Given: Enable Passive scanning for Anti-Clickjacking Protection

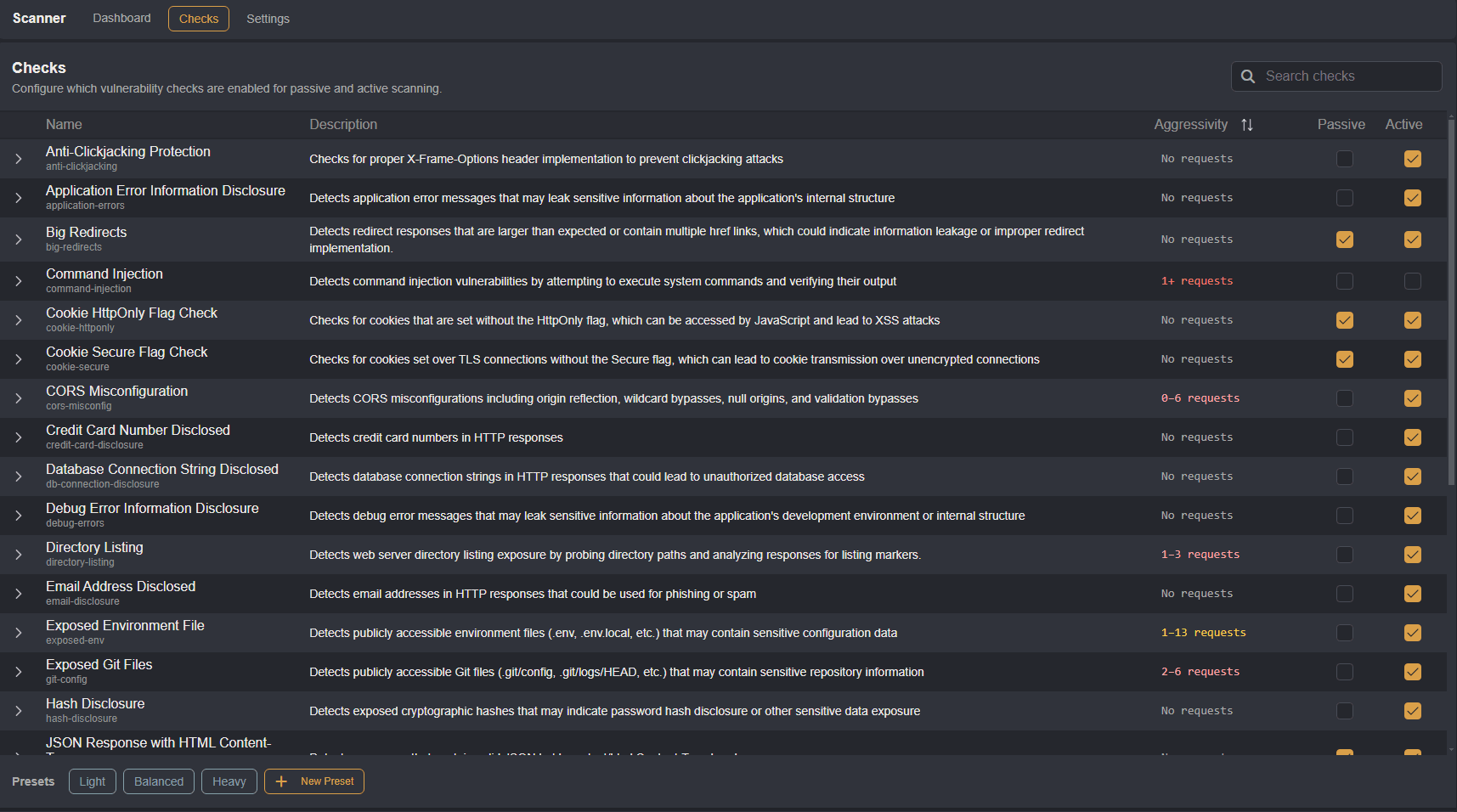Looking at the screenshot, I should tap(1345, 159).
